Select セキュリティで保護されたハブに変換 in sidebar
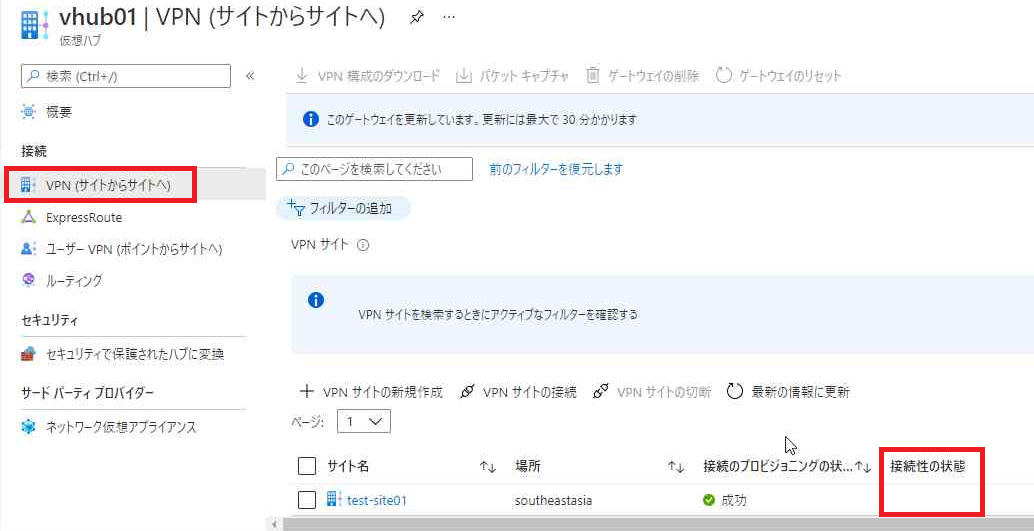The image size is (1034, 531). (x=135, y=354)
